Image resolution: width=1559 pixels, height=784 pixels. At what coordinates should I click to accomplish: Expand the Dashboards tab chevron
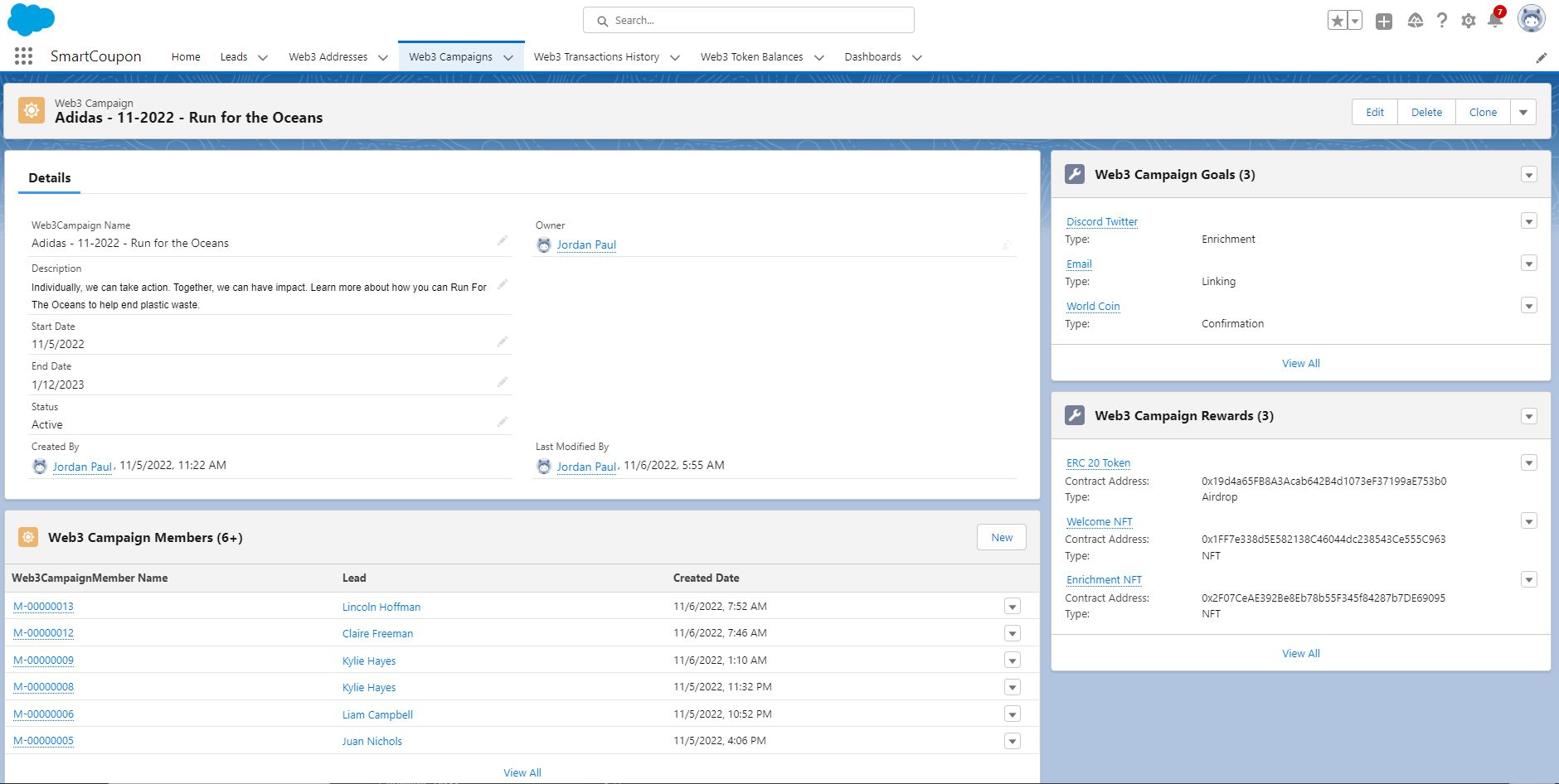[917, 57]
